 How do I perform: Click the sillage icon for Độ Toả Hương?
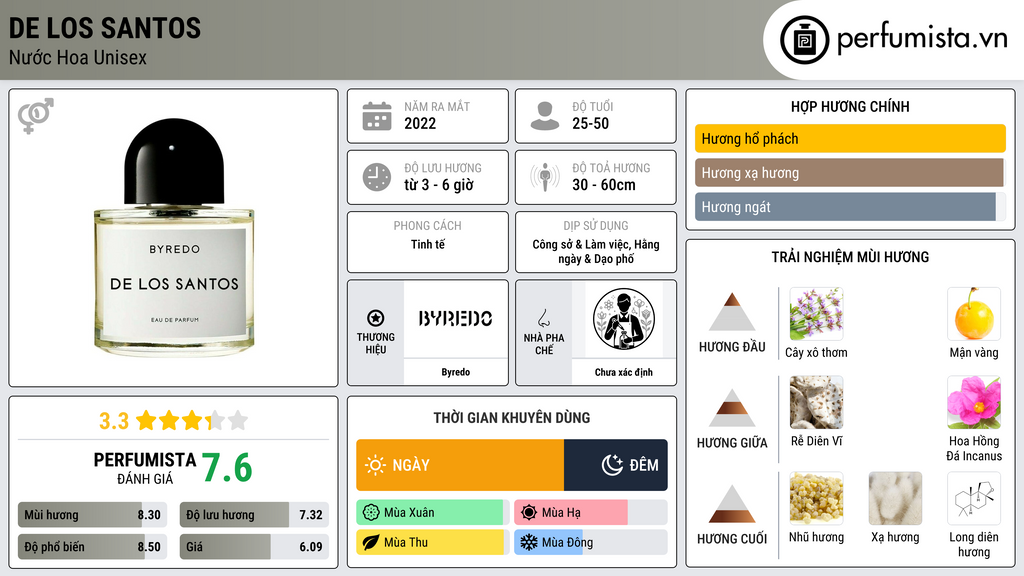(x=545, y=177)
